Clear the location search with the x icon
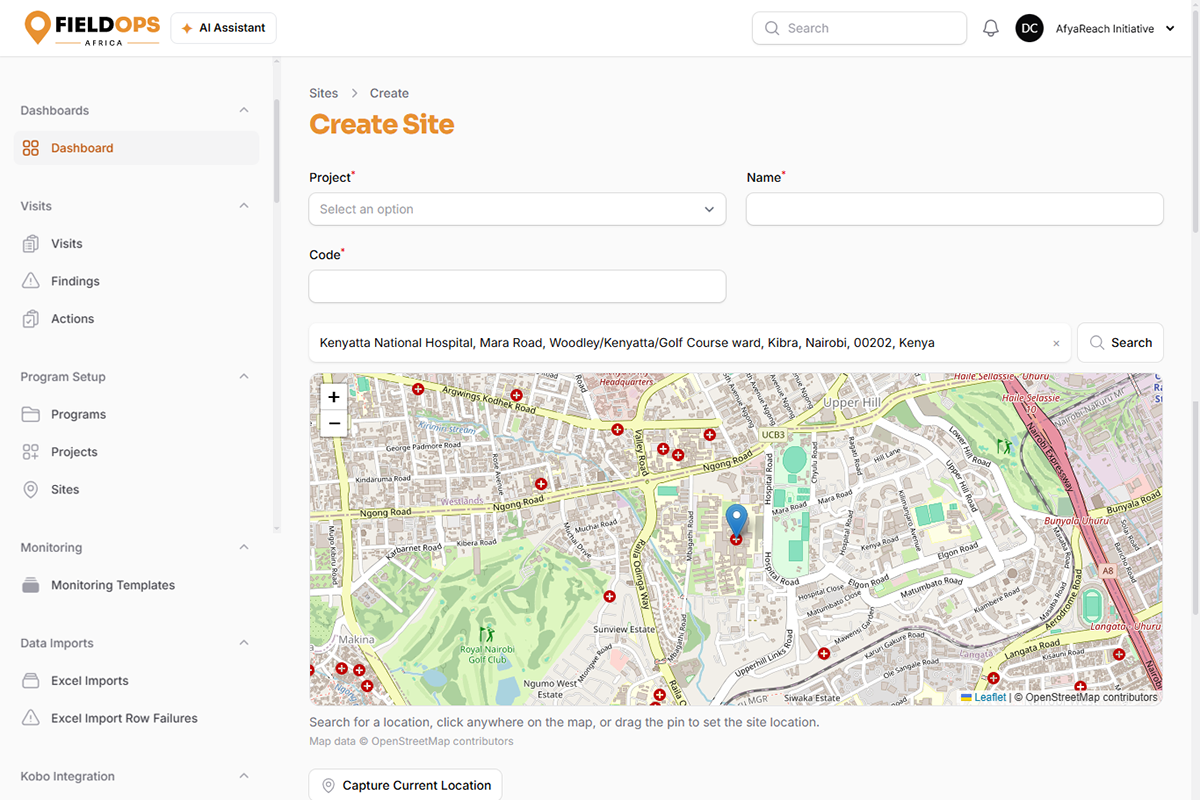This screenshot has height=800, width=1200. [x=1056, y=343]
